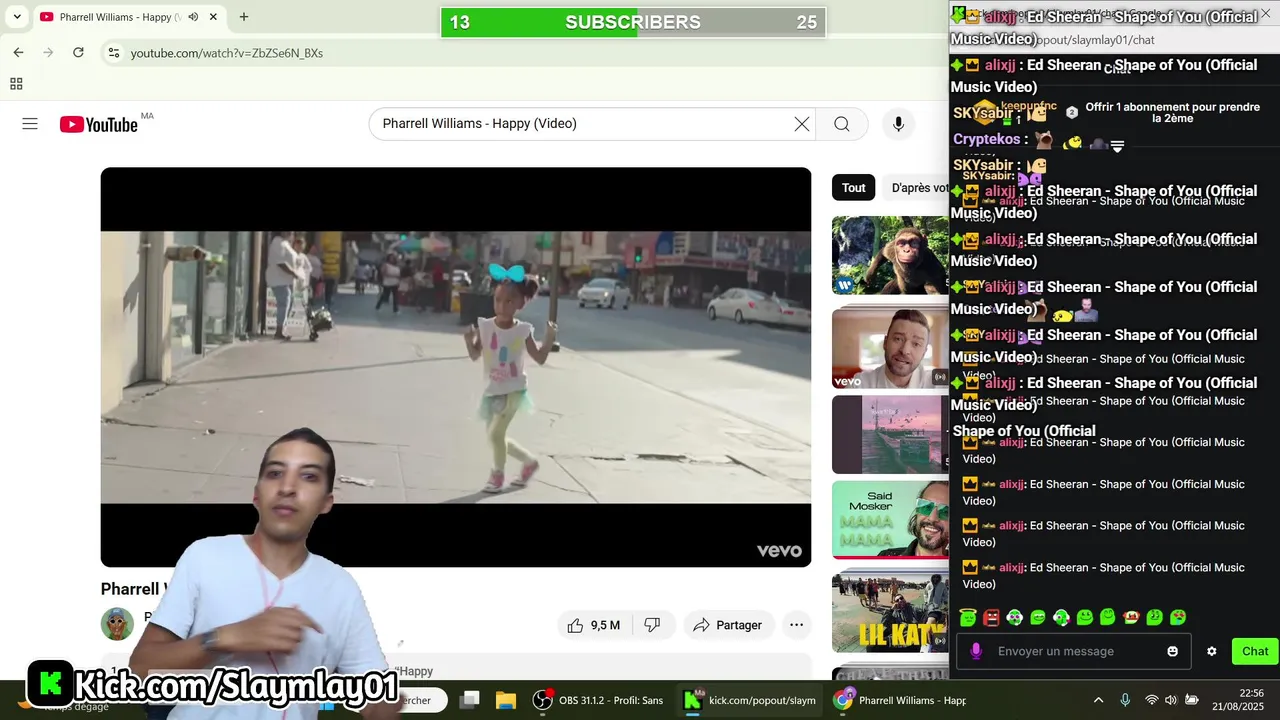Open the Said Mosker Mama Mama thumbnail
1280x720 pixels.
pos(890,520)
